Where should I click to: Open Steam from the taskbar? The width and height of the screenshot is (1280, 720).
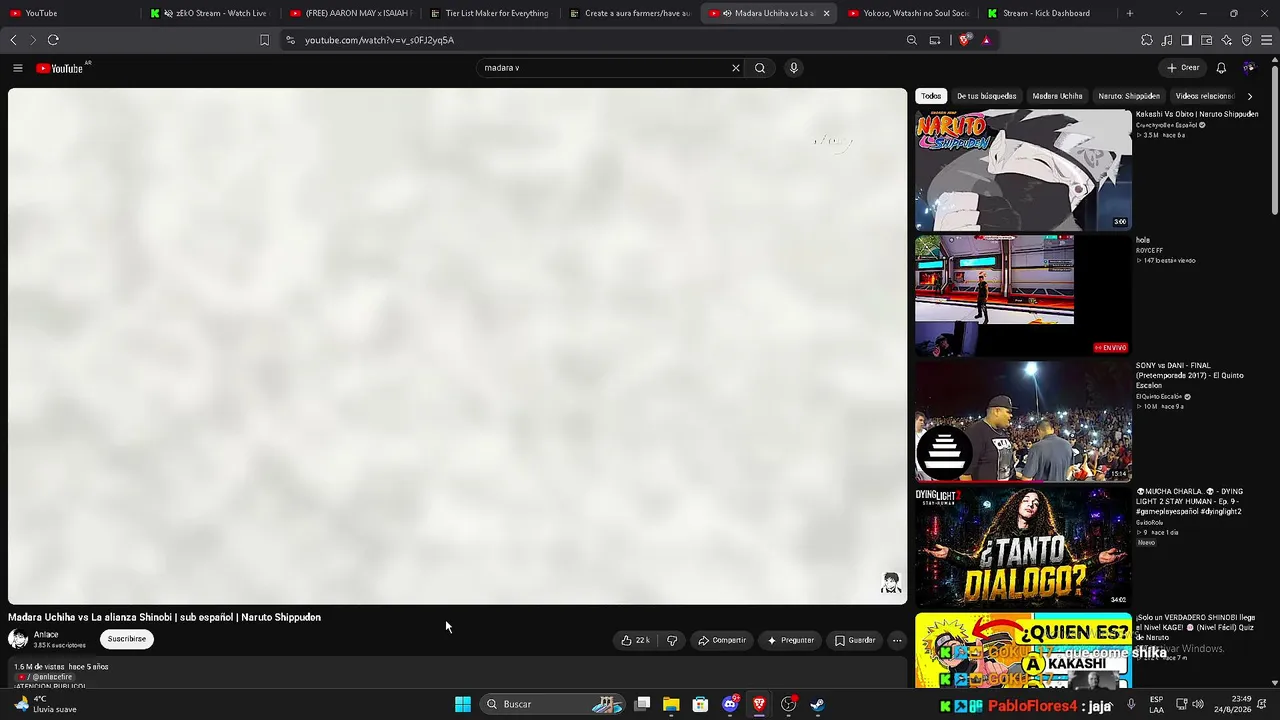[x=817, y=704]
